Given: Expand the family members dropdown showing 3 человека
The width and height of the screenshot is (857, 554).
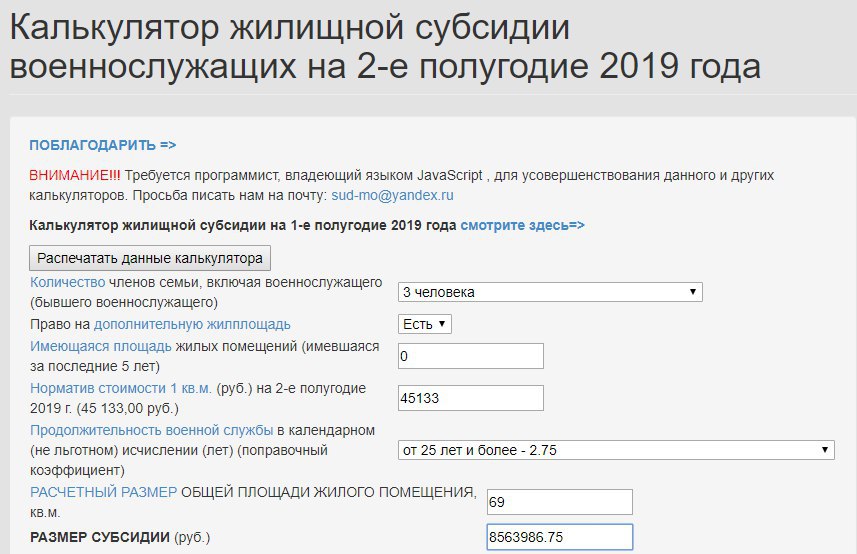Looking at the screenshot, I should [550, 292].
